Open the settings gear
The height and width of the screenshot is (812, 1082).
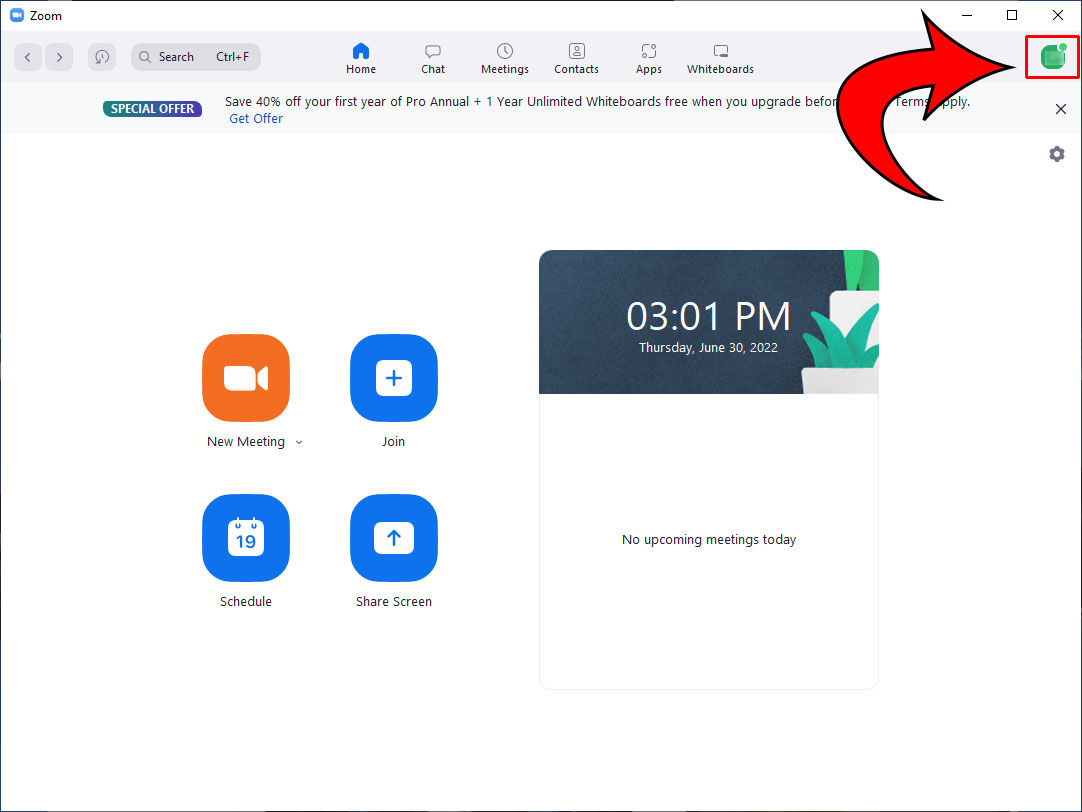pos(1057,154)
